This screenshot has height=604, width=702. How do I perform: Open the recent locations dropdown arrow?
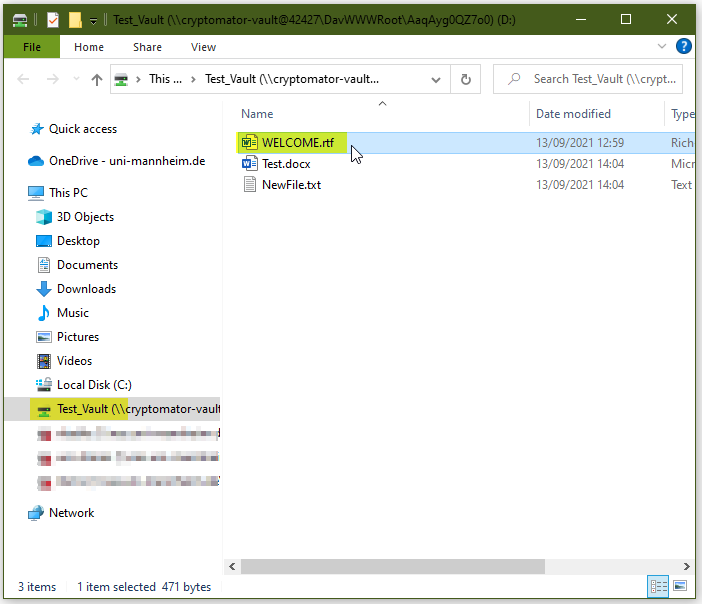pos(77,79)
